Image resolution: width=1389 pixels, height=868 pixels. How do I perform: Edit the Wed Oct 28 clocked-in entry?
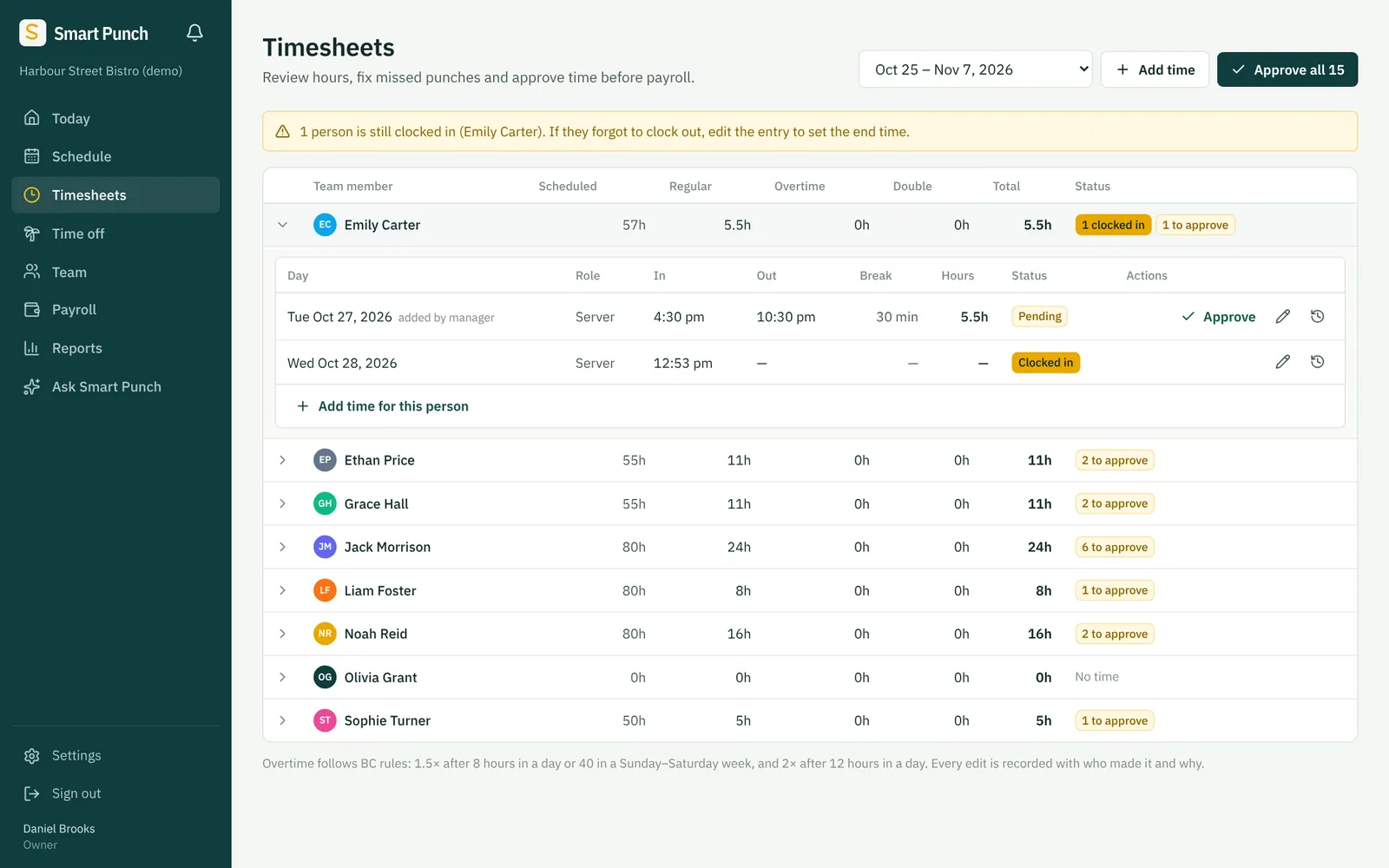point(1282,362)
